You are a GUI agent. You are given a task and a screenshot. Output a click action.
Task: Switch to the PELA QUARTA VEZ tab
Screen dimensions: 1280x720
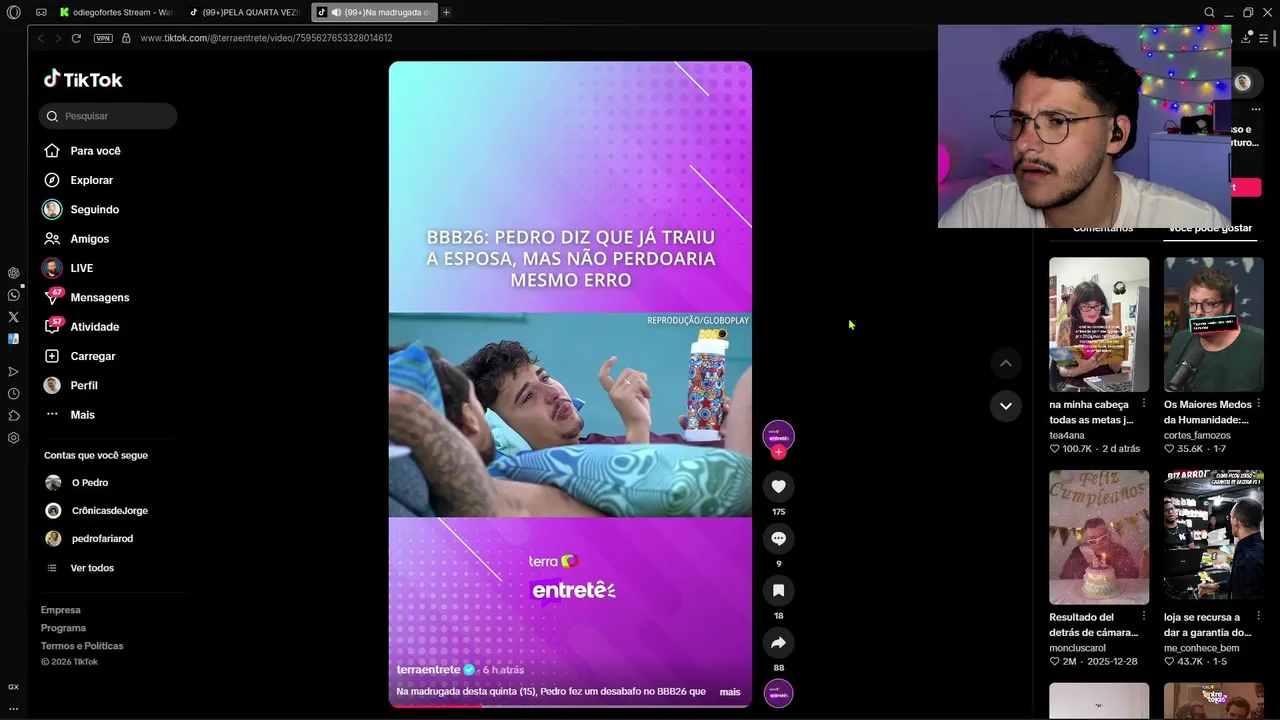tap(245, 12)
